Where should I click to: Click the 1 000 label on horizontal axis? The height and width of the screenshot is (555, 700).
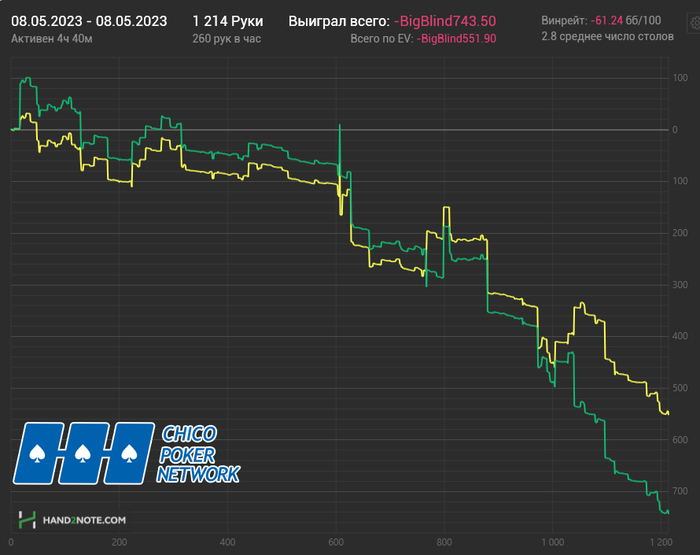tap(553, 542)
